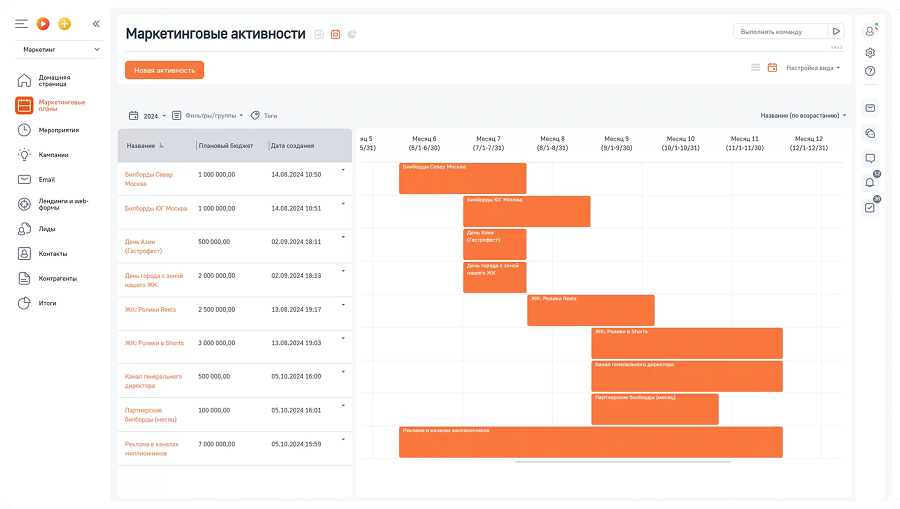This screenshot has width=900, height=509.
Task: Click the yellow plus quick-add icon
Action: (x=65, y=23)
